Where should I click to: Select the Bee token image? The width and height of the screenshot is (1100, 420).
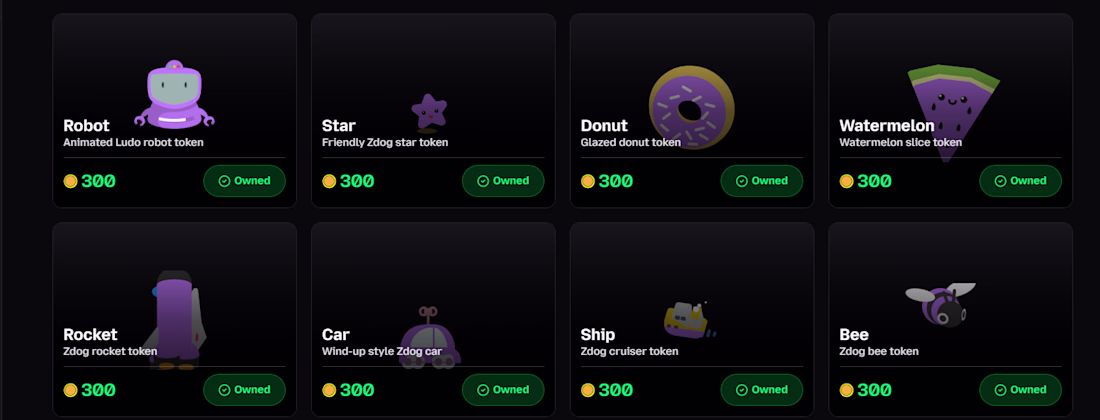940,304
